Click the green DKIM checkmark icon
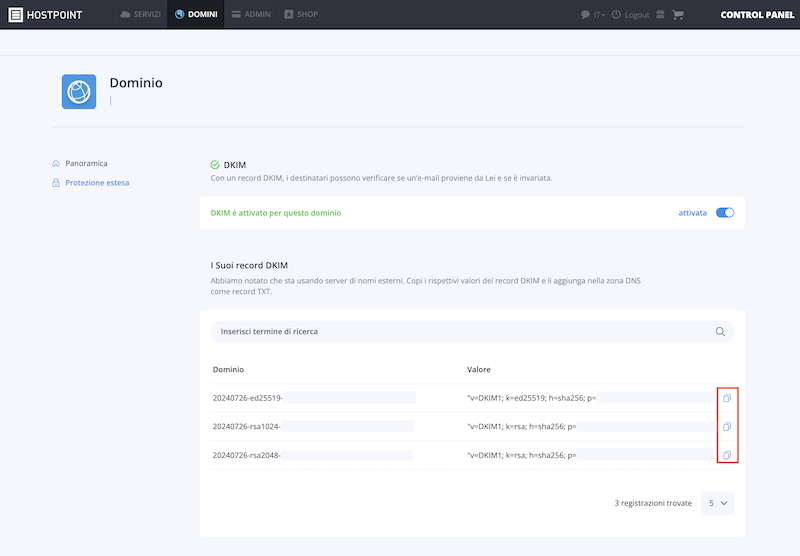800x556 pixels. (x=215, y=164)
